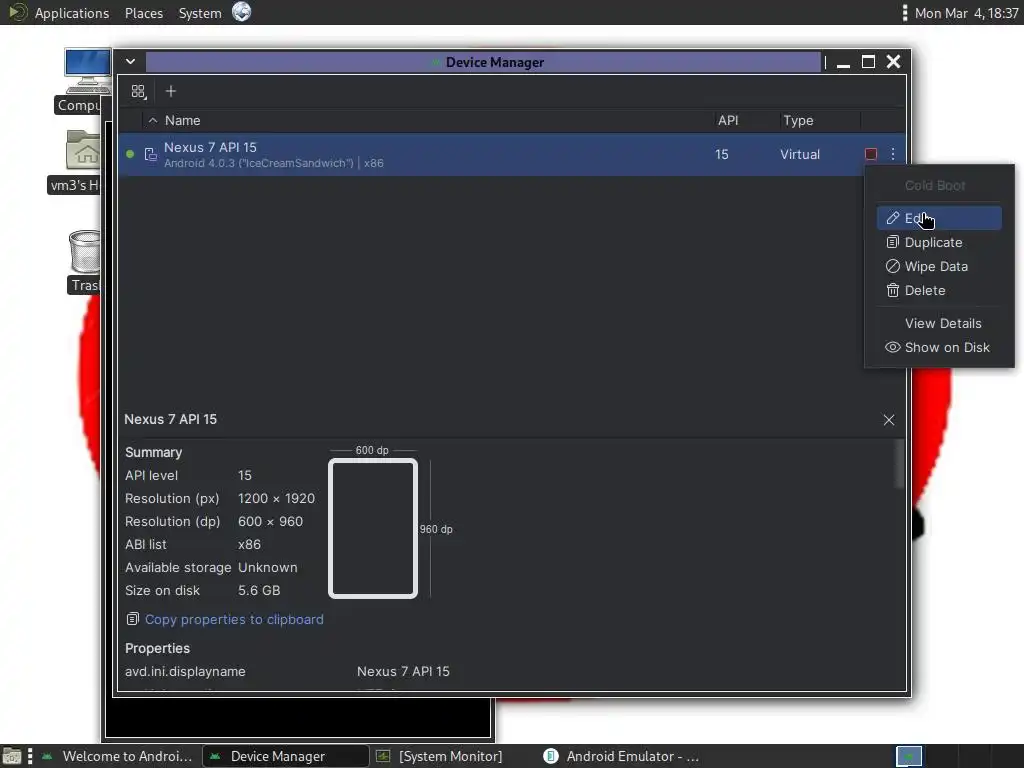This screenshot has height=768, width=1024.
Task: Switch to Device Manager taskbar button
Action: pos(285,756)
